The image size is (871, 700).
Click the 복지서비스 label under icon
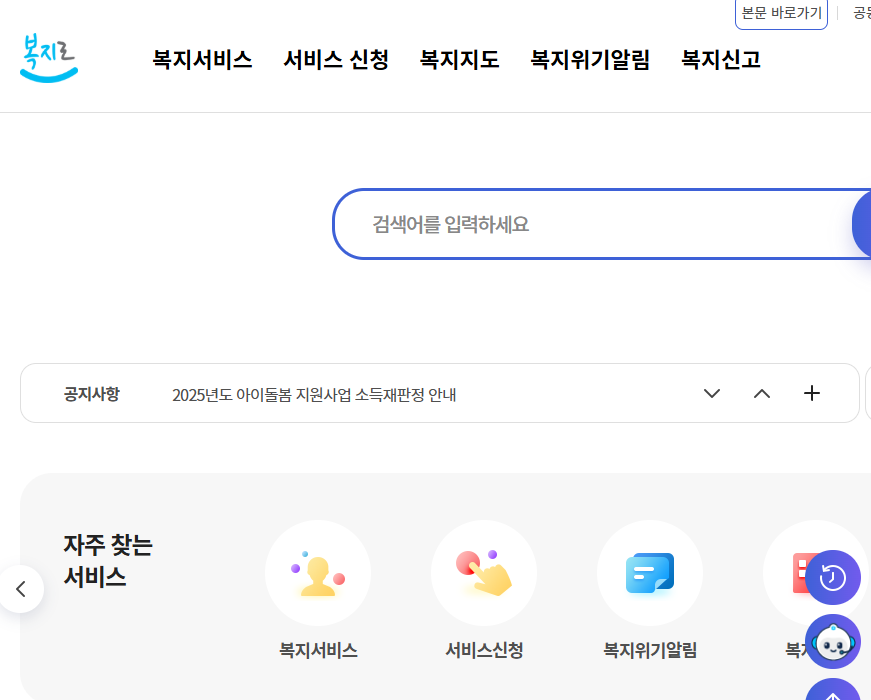coord(318,650)
